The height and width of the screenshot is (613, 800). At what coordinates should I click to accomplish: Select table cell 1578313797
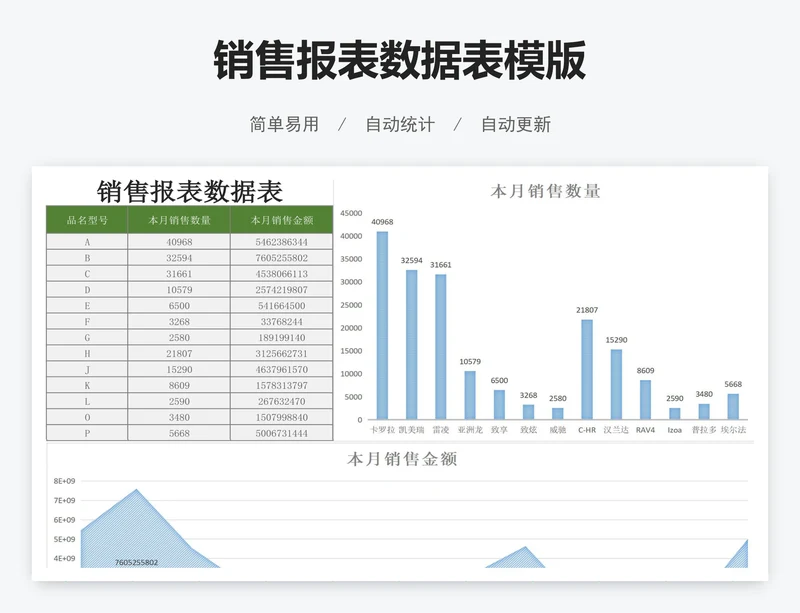pos(282,385)
